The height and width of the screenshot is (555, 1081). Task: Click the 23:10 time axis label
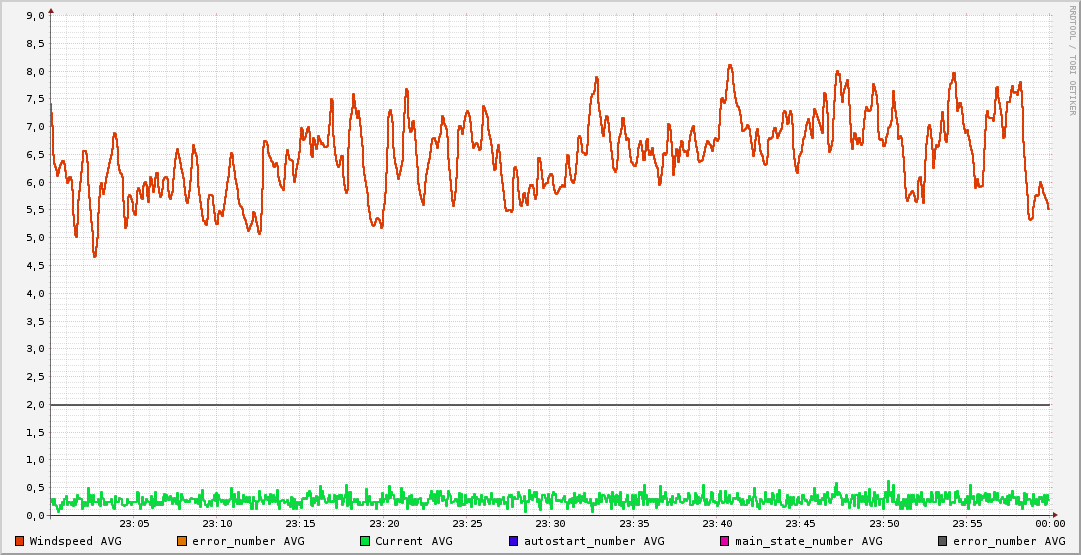coord(218,525)
